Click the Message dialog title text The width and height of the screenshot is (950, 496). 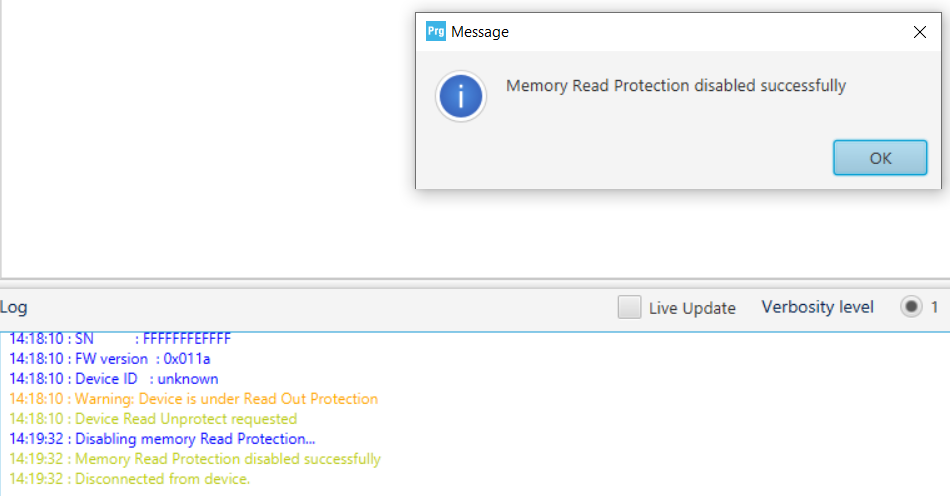coord(480,32)
